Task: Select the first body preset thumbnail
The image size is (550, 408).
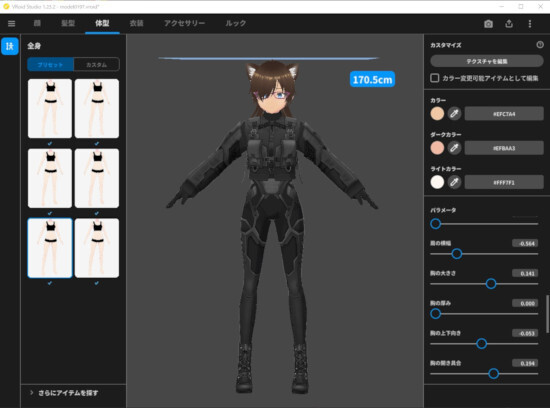Action: [x=50, y=108]
